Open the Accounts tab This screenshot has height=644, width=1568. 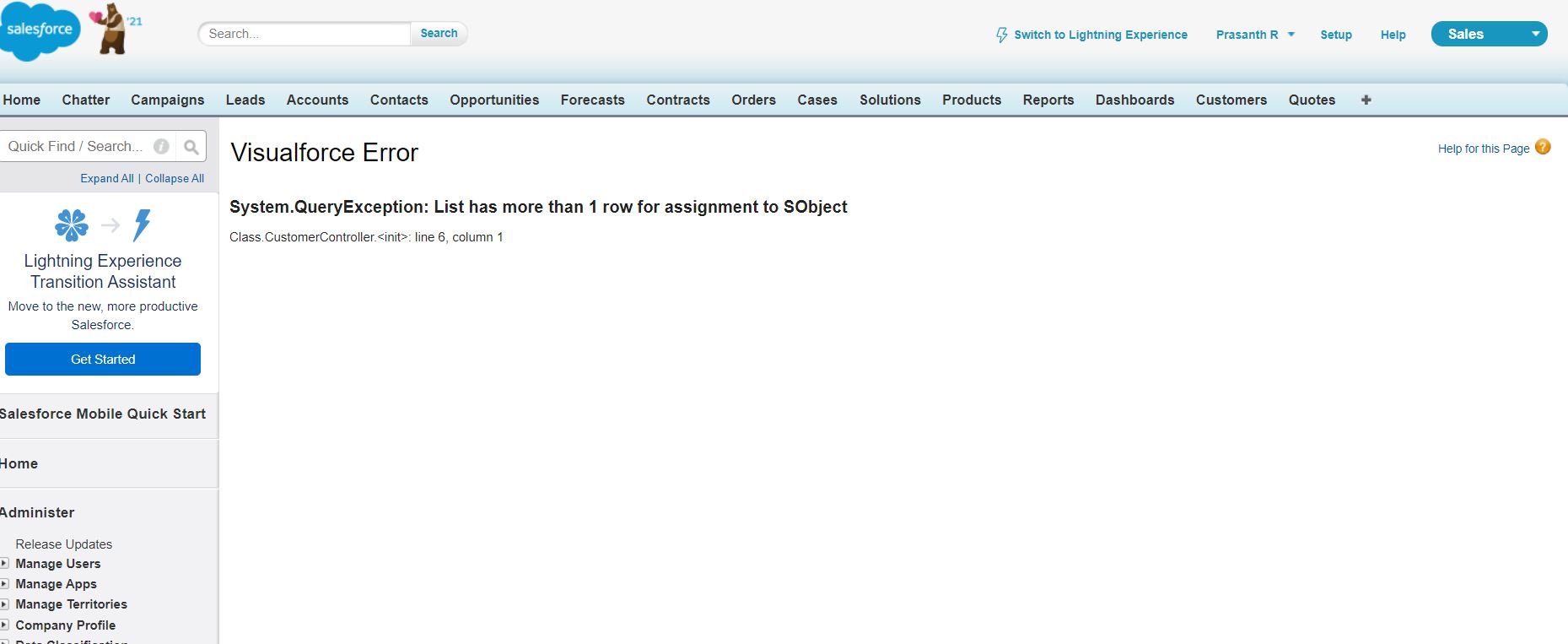(317, 100)
